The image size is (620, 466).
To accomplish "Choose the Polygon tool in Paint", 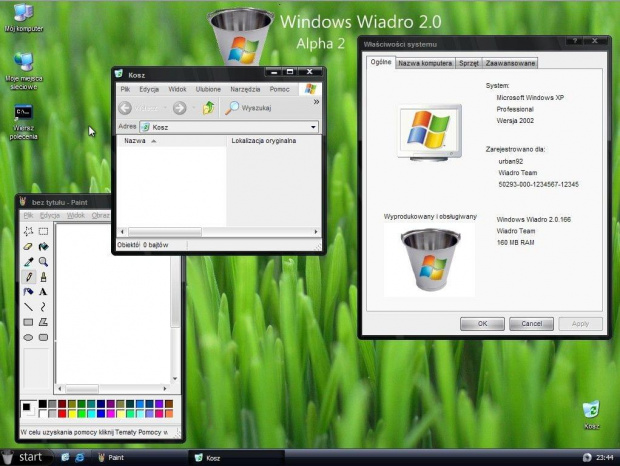I will coord(43,322).
